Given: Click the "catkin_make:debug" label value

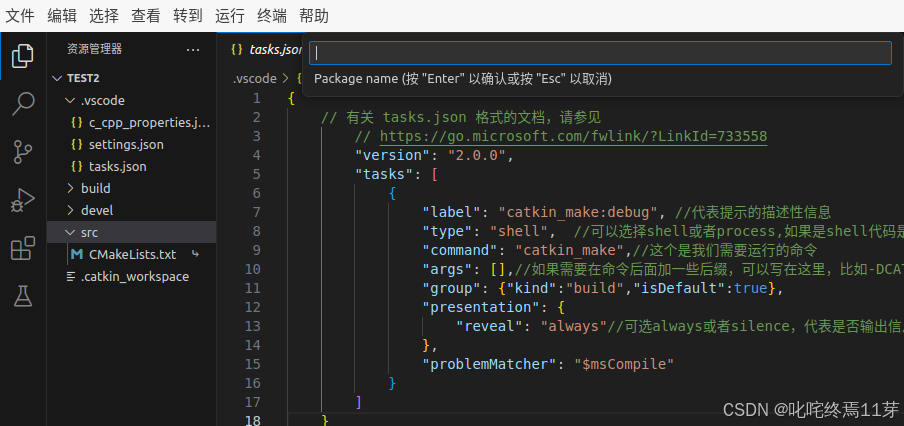Looking at the screenshot, I should coord(578,212).
